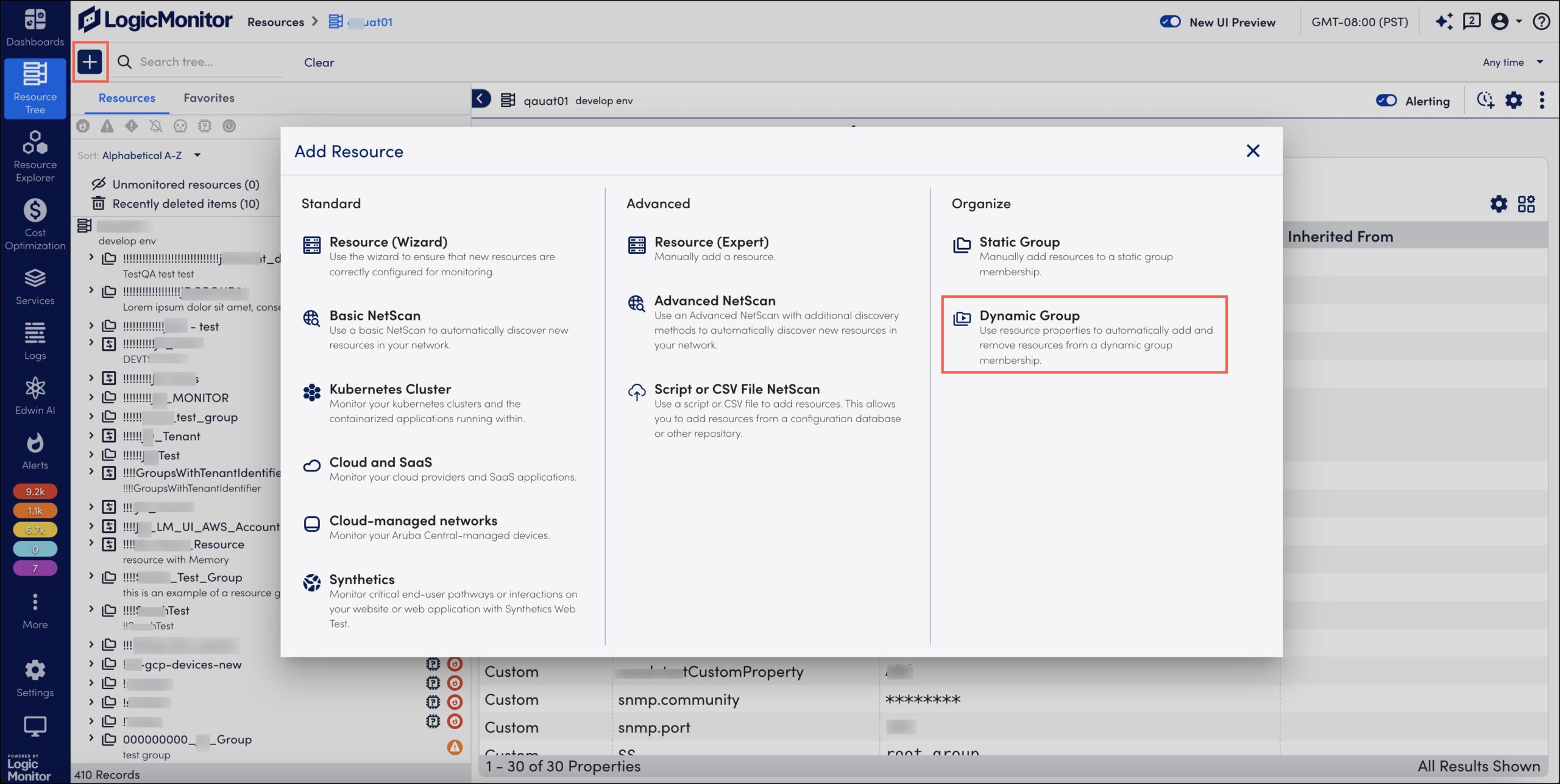Open the manage gear icon beside Alerting
Image resolution: width=1560 pixels, height=784 pixels.
coord(1514,101)
